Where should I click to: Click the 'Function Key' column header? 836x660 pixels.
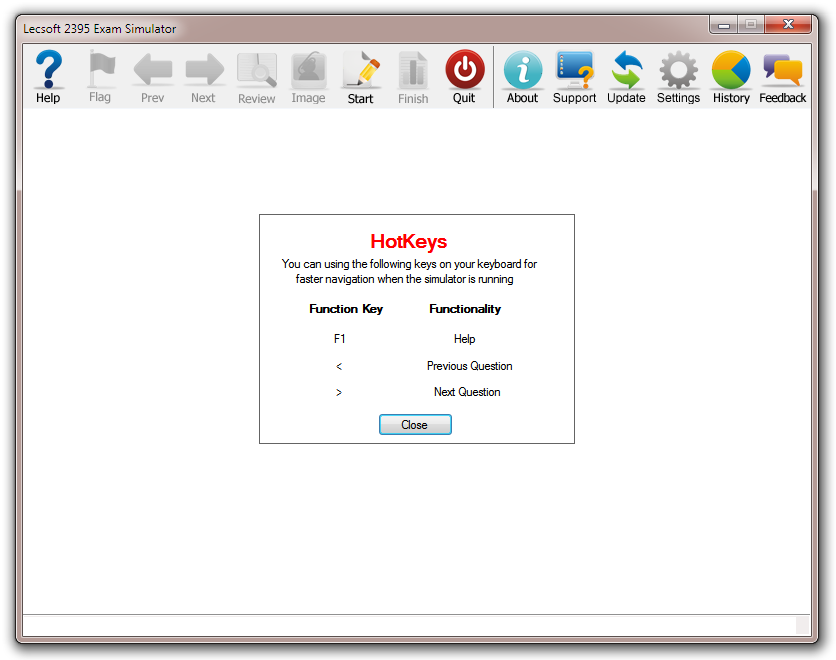346,309
